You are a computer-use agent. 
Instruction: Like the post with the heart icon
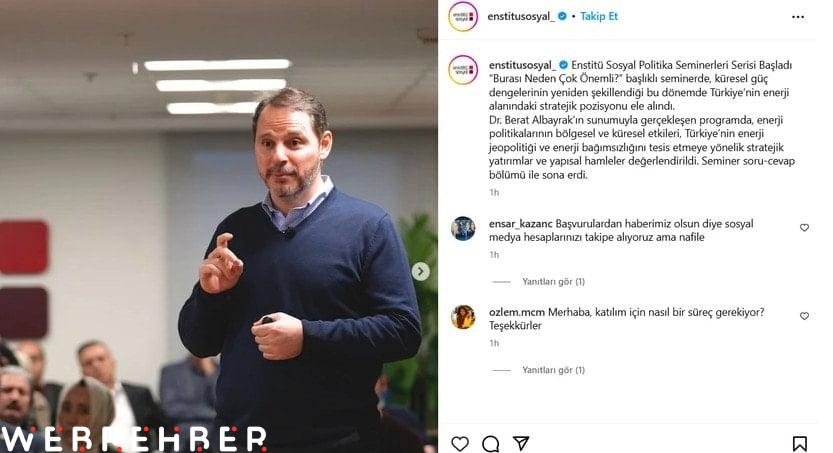[x=460, y=443]
